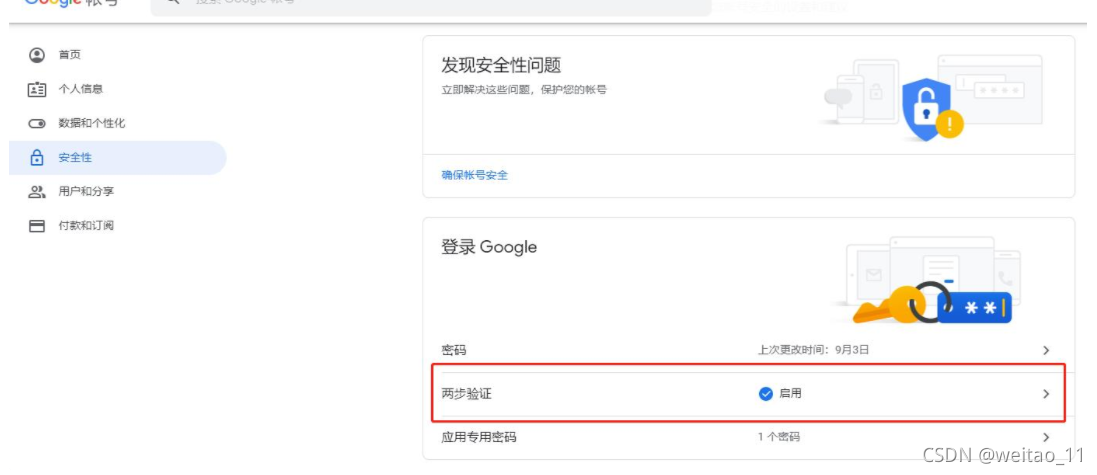Click the 上次更改时间：9月3日 text
The width and height of the screenshot is (1097, 475).
(x=814, y=350)
